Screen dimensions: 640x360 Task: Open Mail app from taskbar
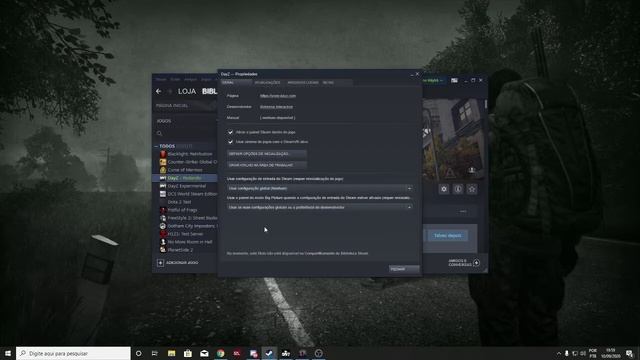tap(204, 353)
